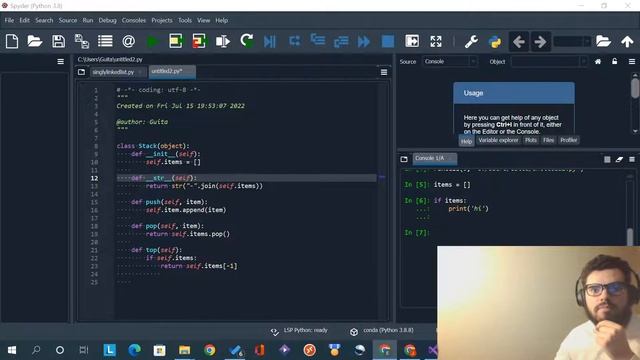The image size is (640, 360).
Task: Run file with the green play icon
Action: point(152,41)
